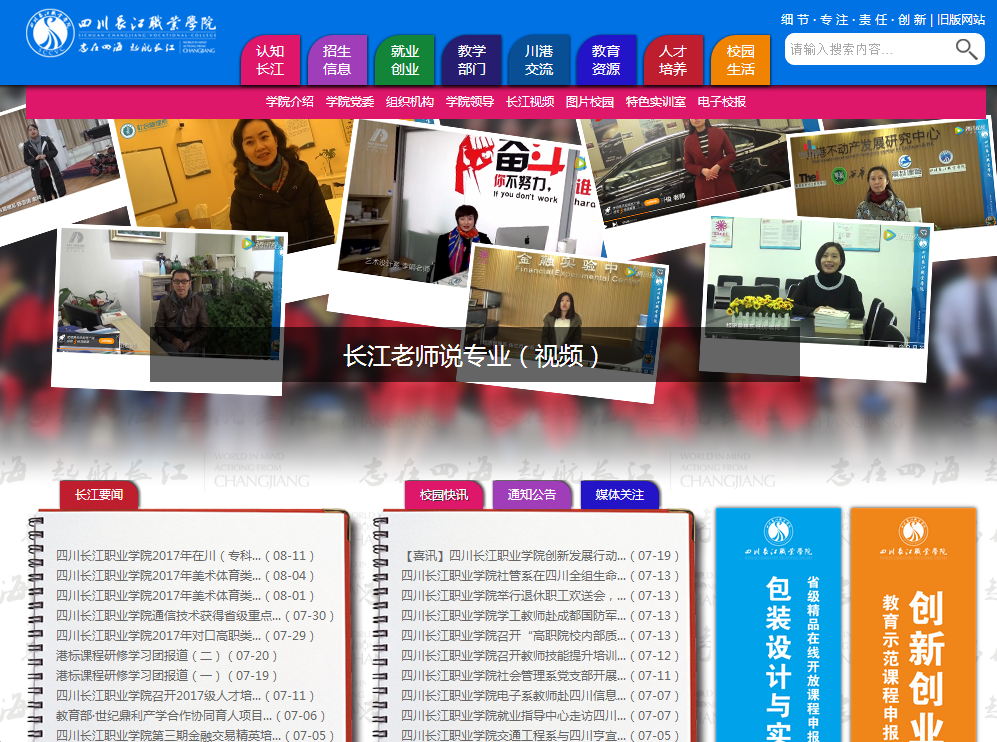Image resolution: width=997 pixels, height=742 pixels.
Task: Type in the search input field
Action: point(868,49)
